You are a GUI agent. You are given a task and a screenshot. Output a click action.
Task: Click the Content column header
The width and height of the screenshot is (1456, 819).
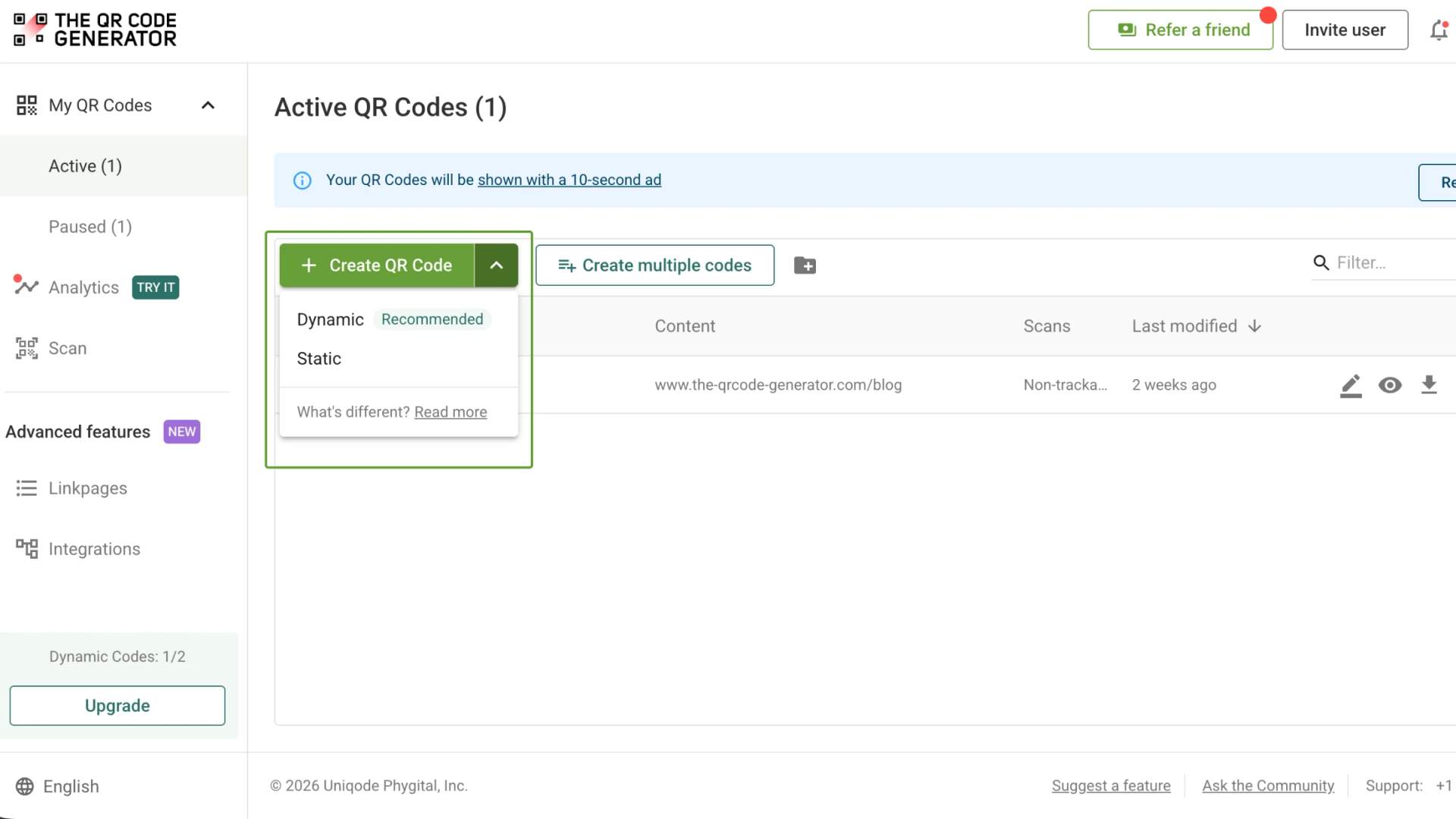(685, 326)
